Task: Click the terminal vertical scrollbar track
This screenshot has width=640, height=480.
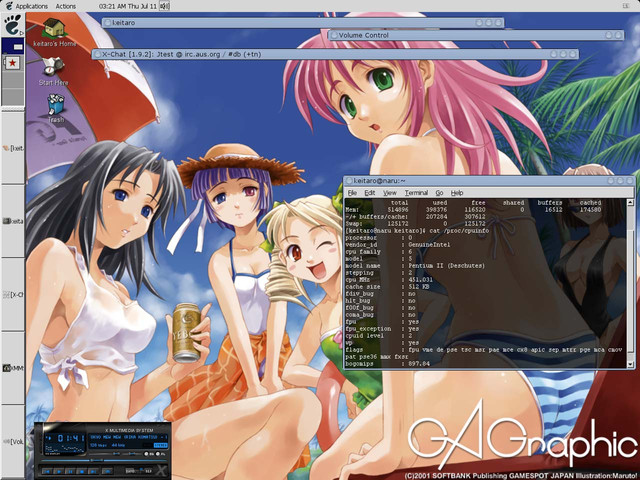Action: [x=630, y=282]
